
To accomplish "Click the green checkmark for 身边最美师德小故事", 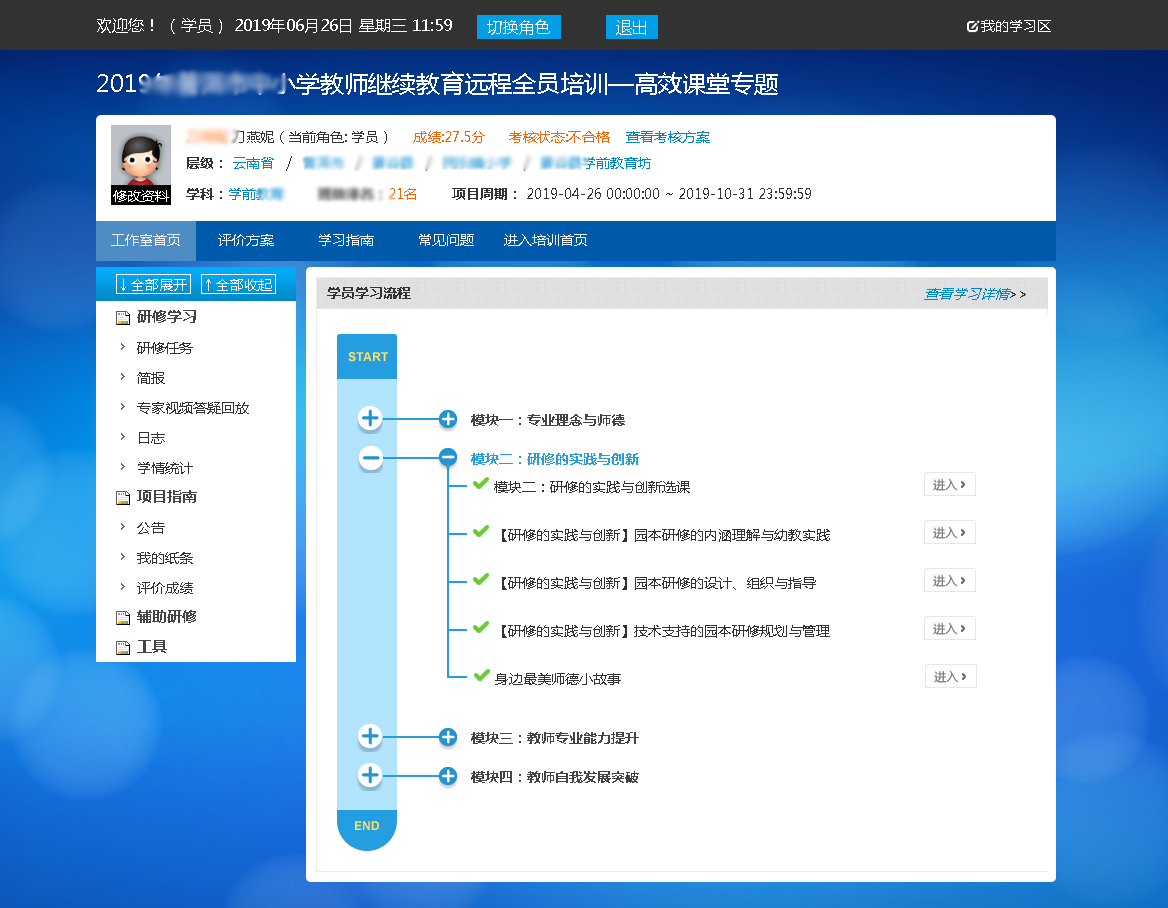I will point(481,676).
